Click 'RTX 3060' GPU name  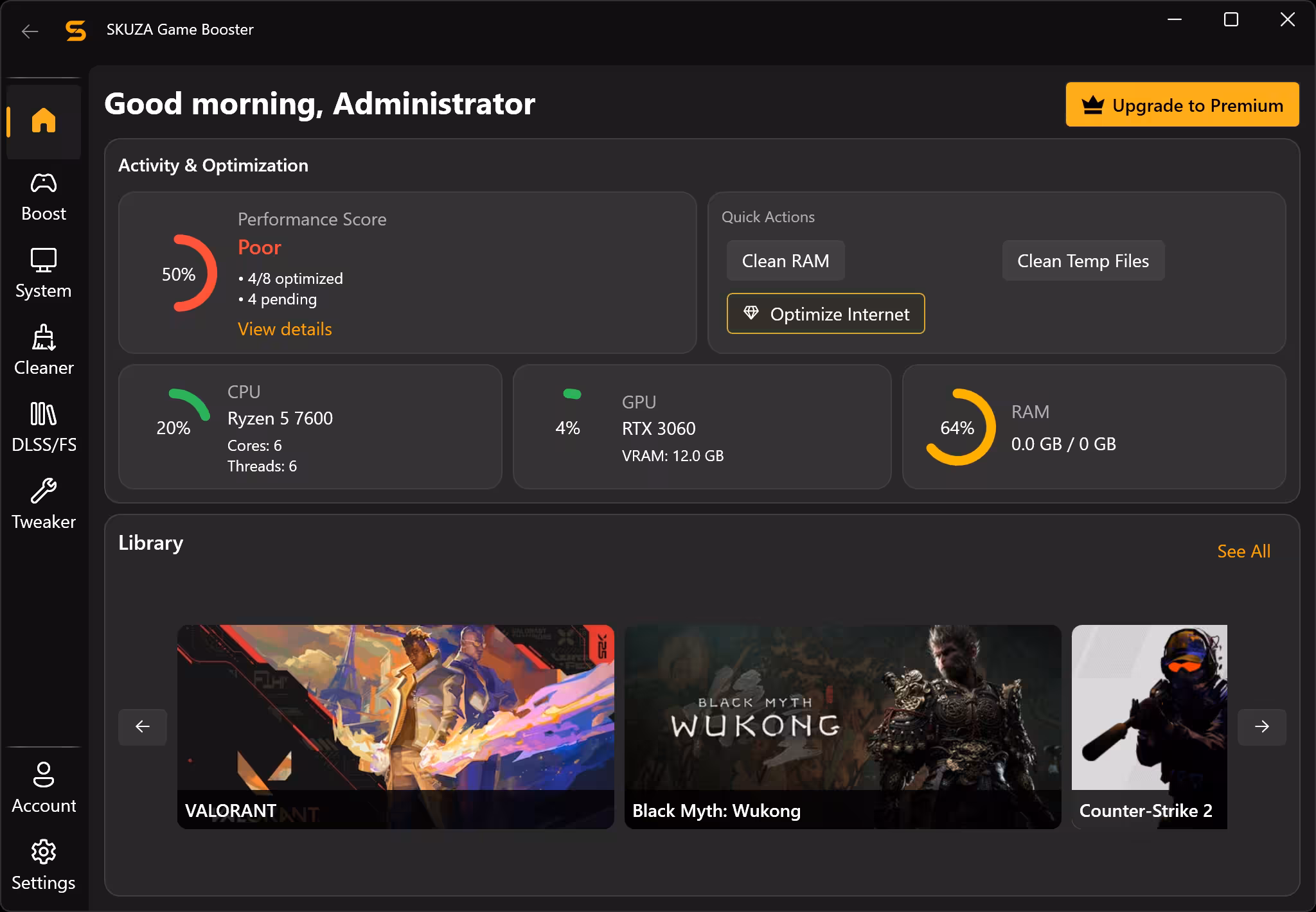pos(659,428)
